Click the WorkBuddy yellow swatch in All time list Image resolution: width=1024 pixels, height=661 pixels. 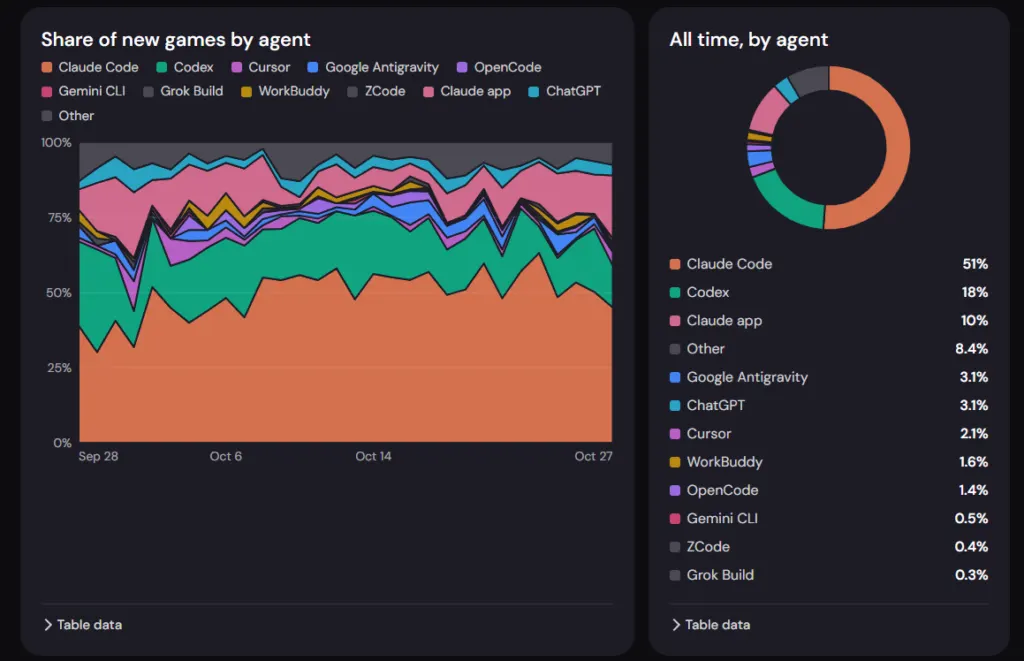(x=675, y=462)
